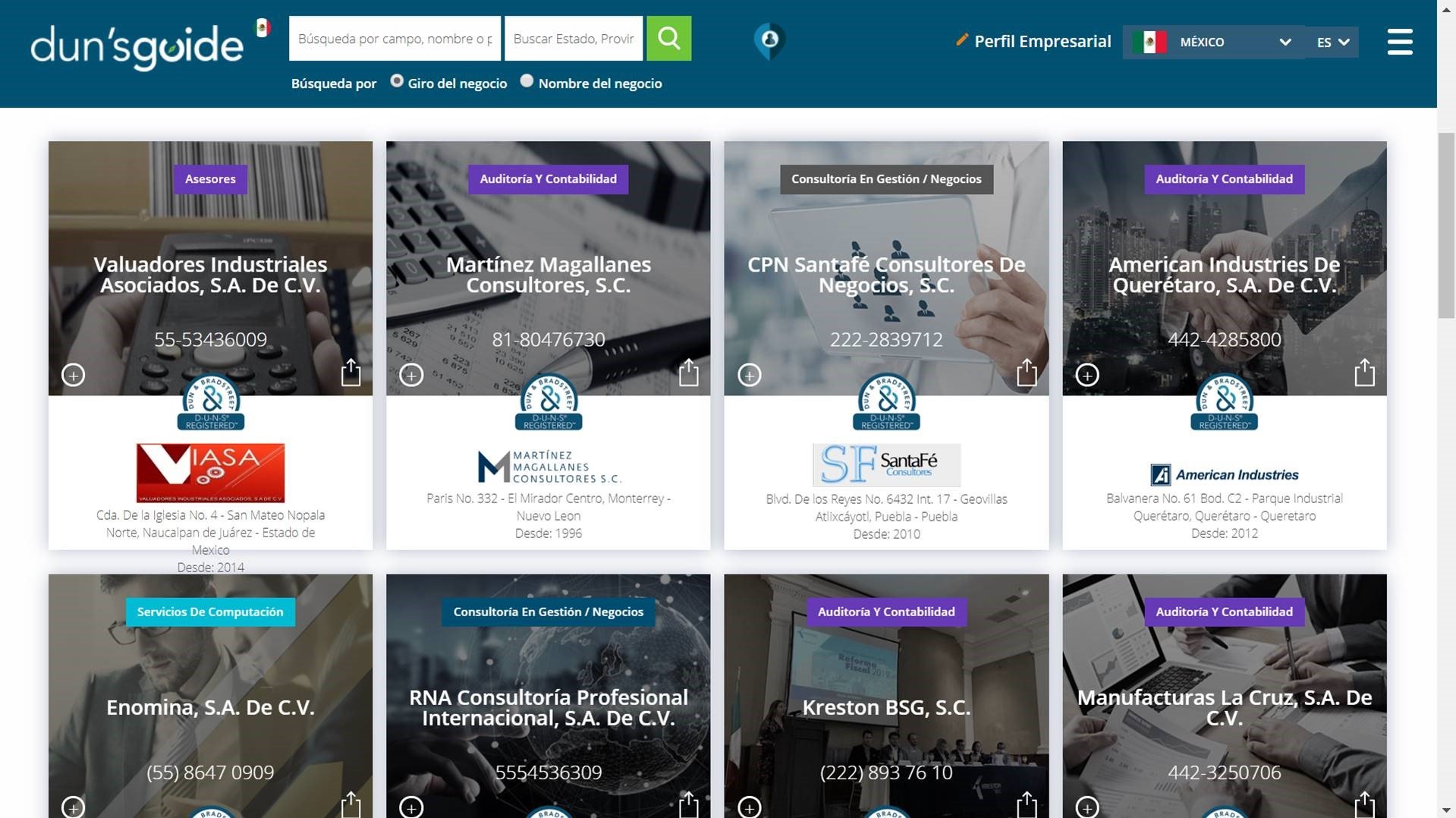This screenshot has width=1456, height=818.
Task: Add Valuadores Industriales Asociados with plus icon
Action: tap(74, 375)
